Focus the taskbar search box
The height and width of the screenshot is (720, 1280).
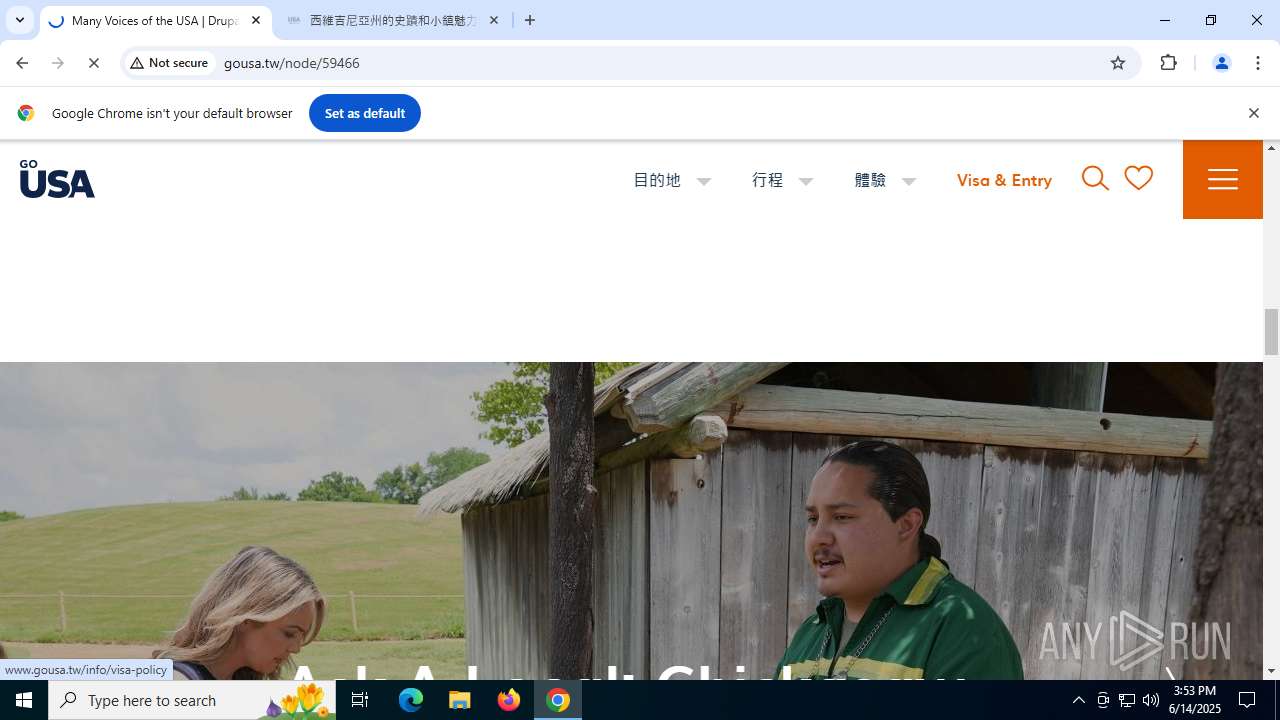point(192,700)
